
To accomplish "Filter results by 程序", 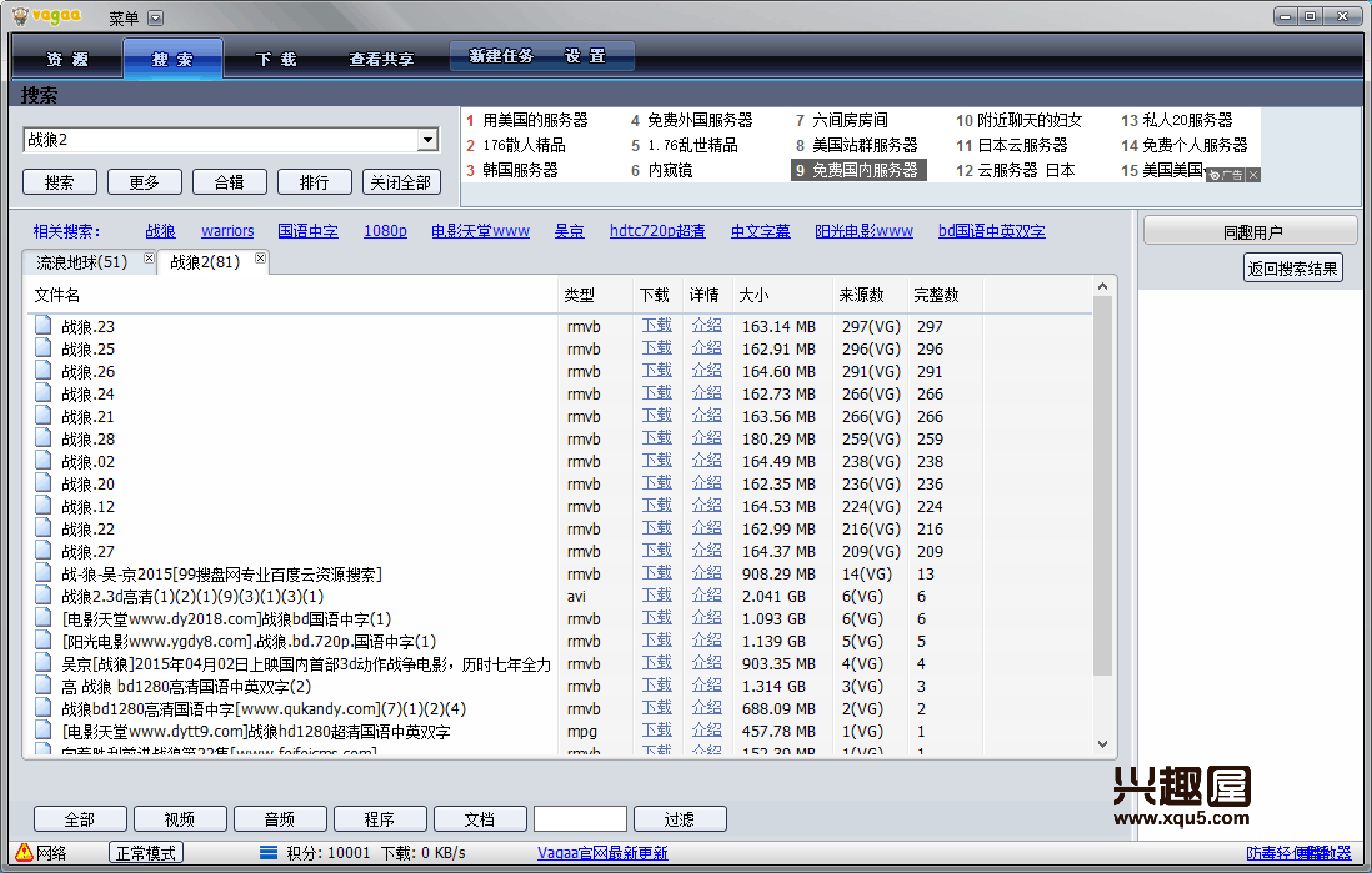I will (380, 819).
